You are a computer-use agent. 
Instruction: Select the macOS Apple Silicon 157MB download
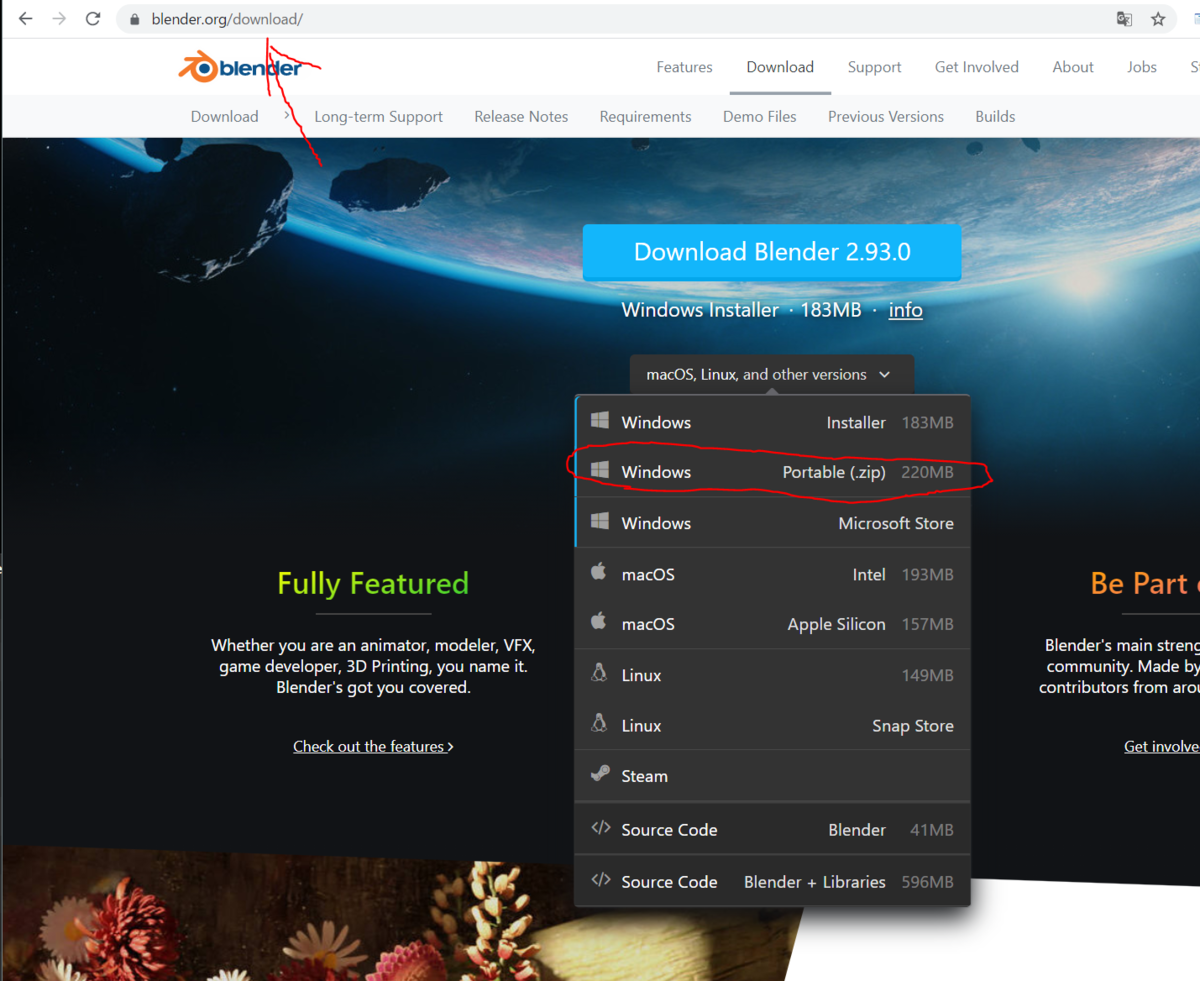coord(773,624)
